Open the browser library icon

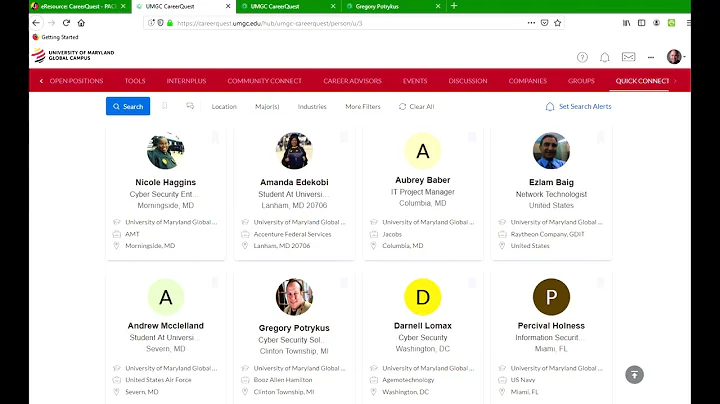627,23
